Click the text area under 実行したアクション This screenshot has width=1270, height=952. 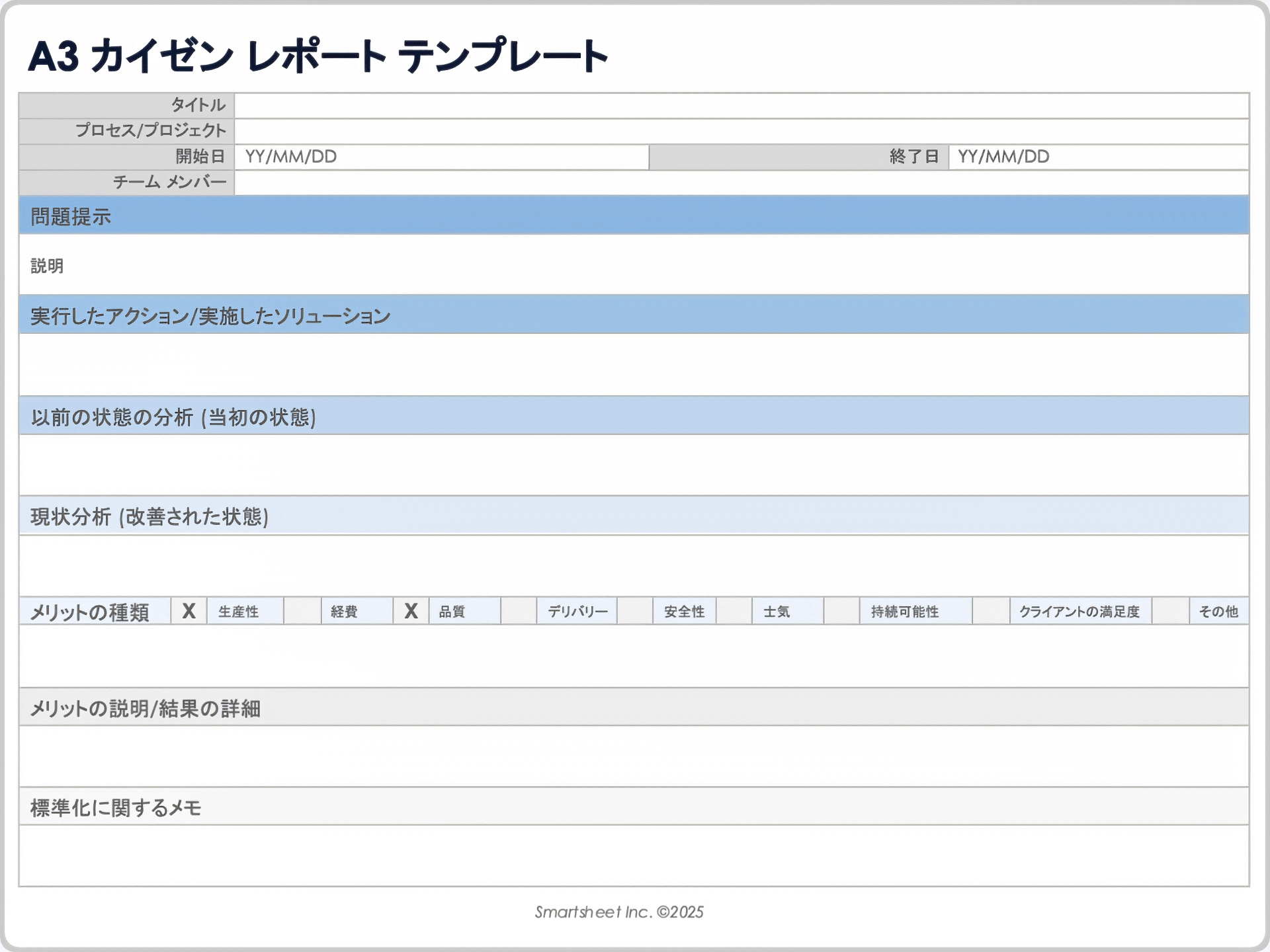[634, 364]
